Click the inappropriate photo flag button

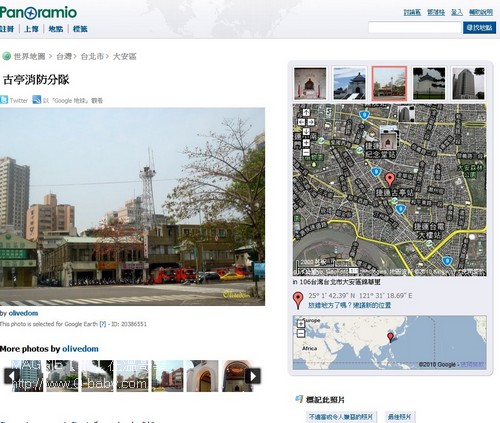(x=341, y=417)
